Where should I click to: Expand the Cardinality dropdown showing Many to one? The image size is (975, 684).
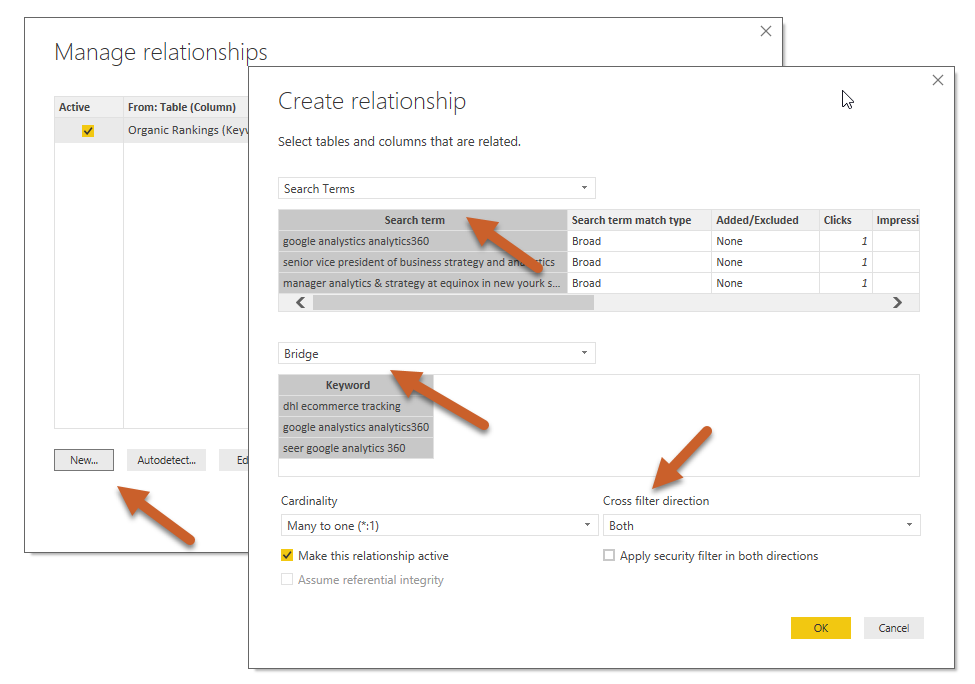pyautogui.click(x=588, y=525)
